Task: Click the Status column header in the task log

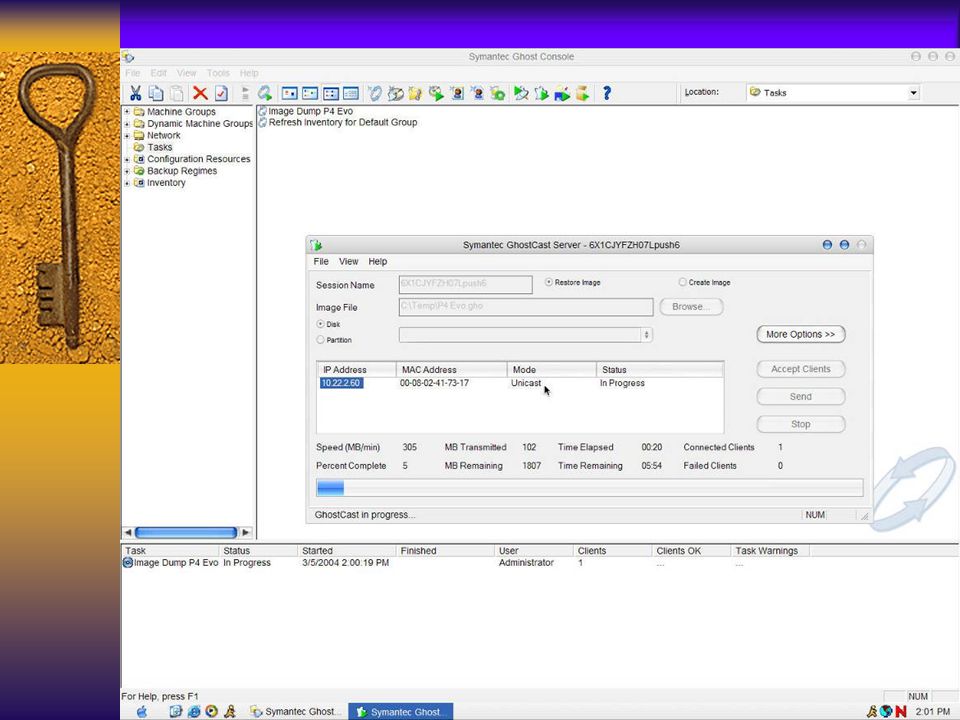Action: pos(258,551)
